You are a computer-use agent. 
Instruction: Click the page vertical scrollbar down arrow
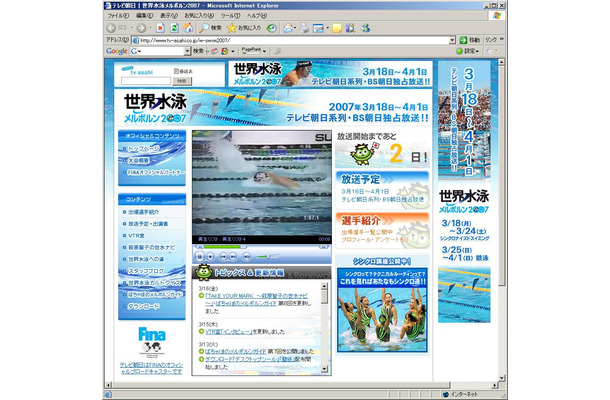coord(501,378)
